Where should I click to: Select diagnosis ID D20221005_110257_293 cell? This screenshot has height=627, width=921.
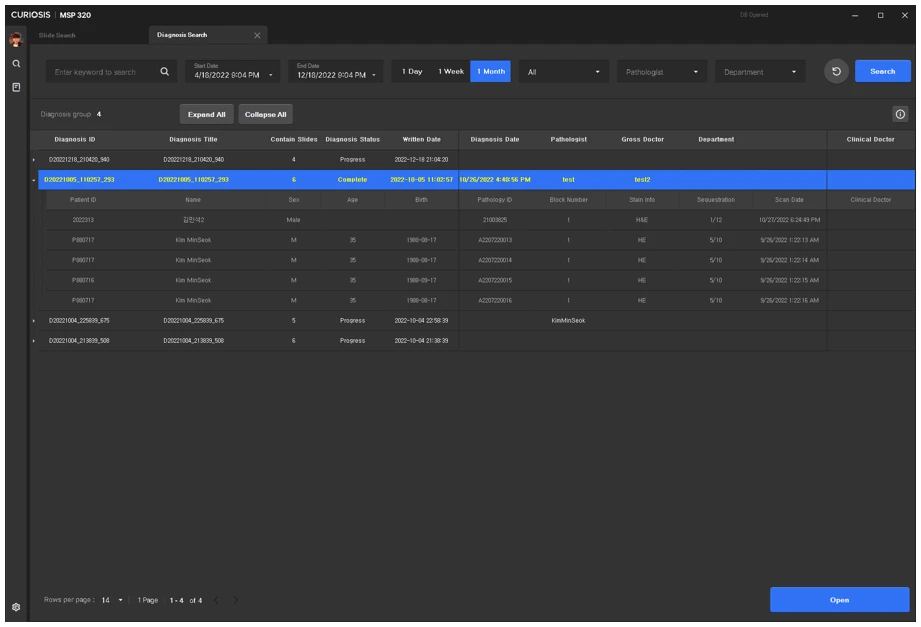(x=79, y=180)
